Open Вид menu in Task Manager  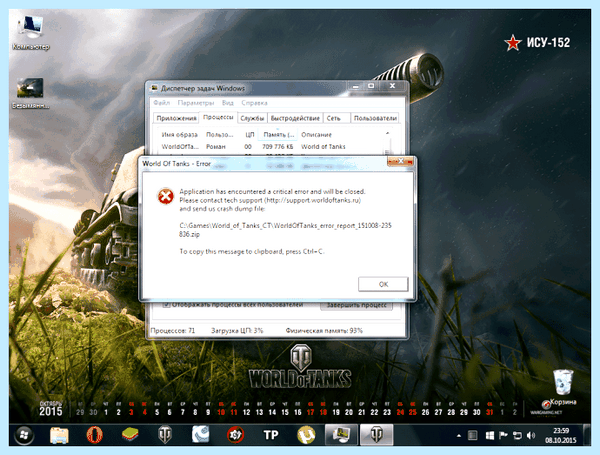[228, 103]
